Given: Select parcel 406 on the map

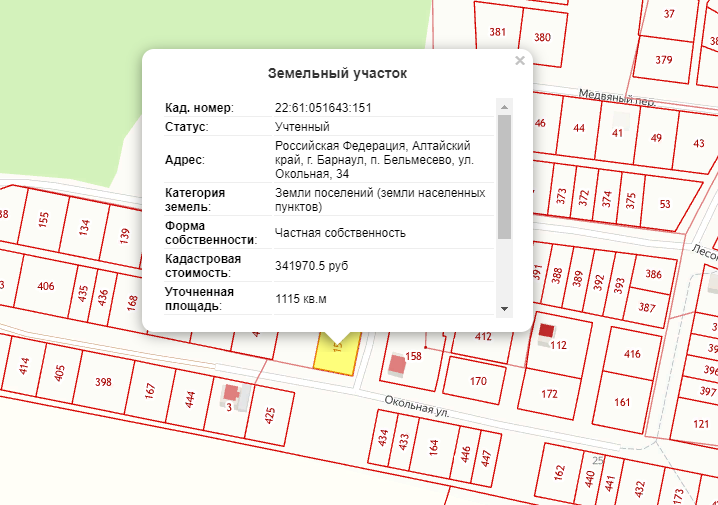Looking at the screenshot, I should pos(46,287).
